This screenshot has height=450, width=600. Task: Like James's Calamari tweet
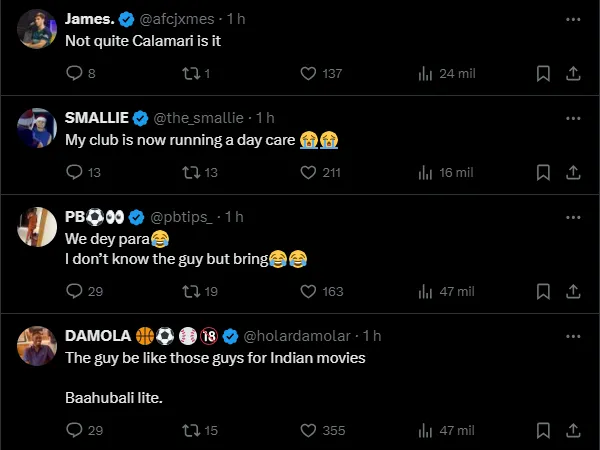308,73
